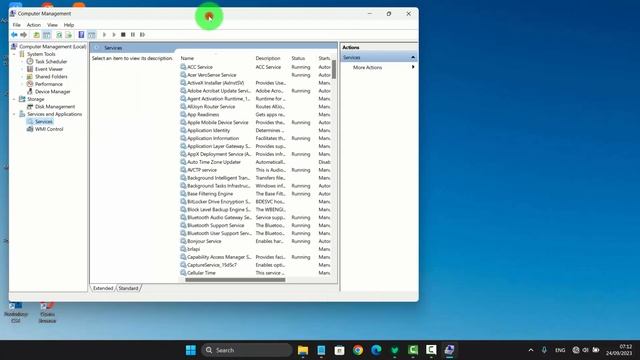Open the View menu

coord(52,25)
